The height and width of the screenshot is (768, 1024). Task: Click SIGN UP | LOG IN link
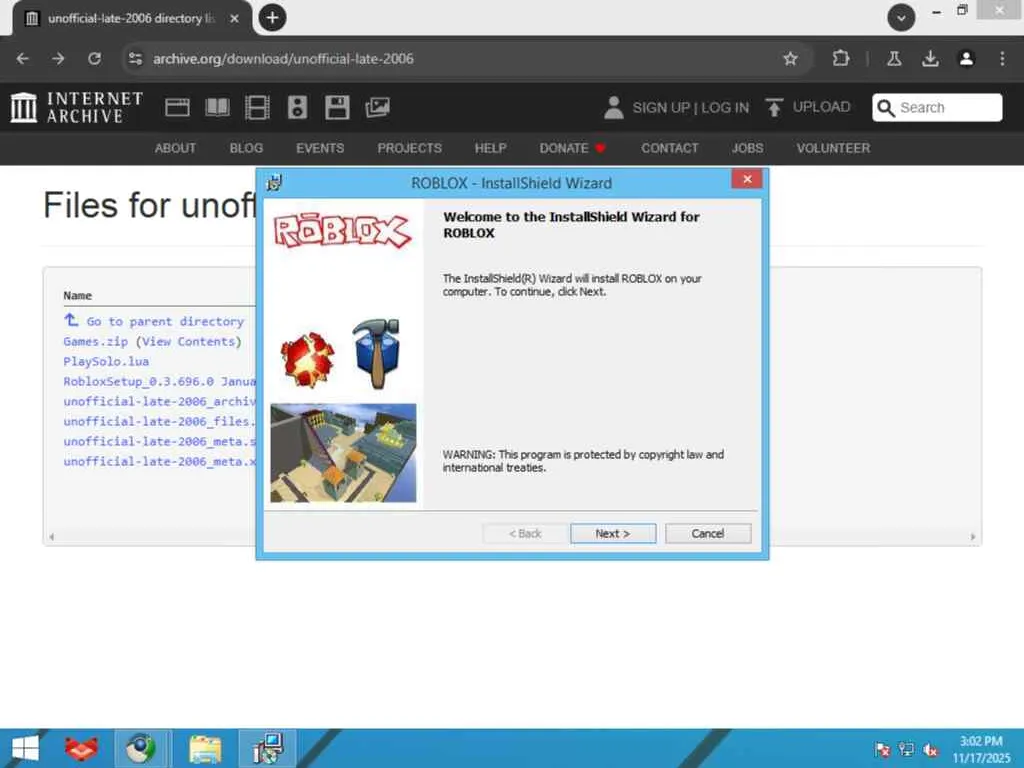691,108
